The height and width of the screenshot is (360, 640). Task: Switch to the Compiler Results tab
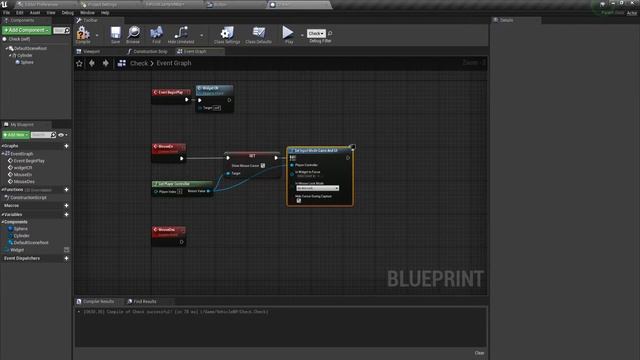click(98, 302)
